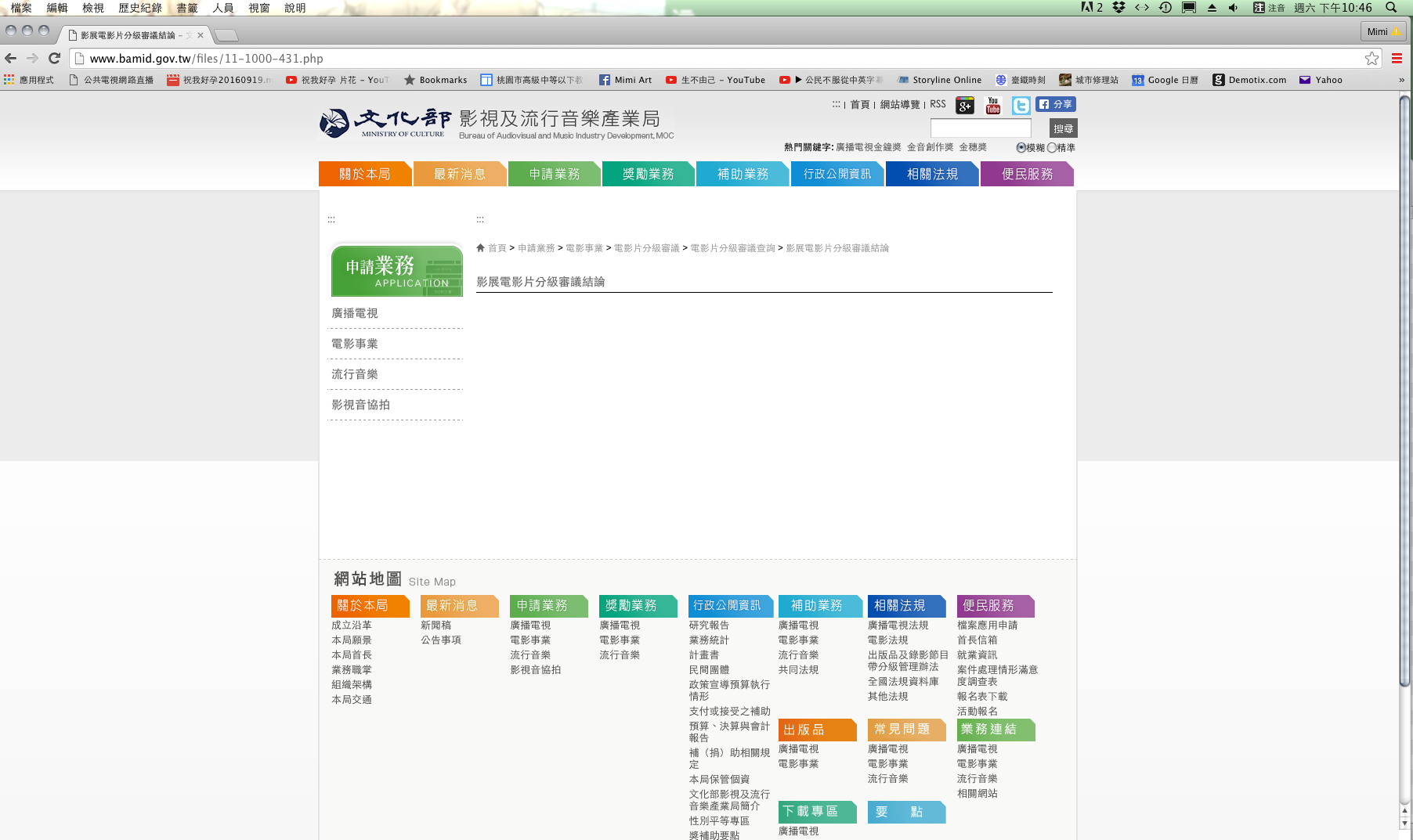Reload the page with the refresh icon

(x=54, y=58)
